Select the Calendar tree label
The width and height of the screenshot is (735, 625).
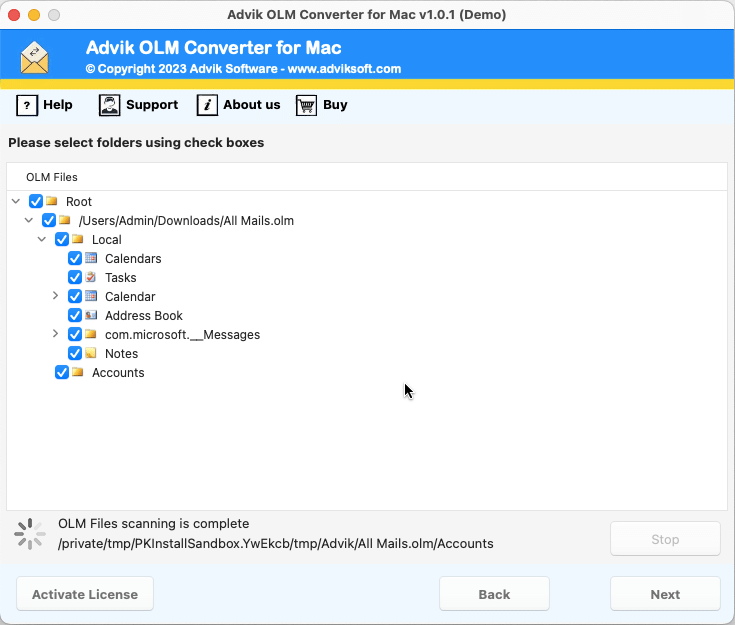pyautogui.click(x=130, y=297)
